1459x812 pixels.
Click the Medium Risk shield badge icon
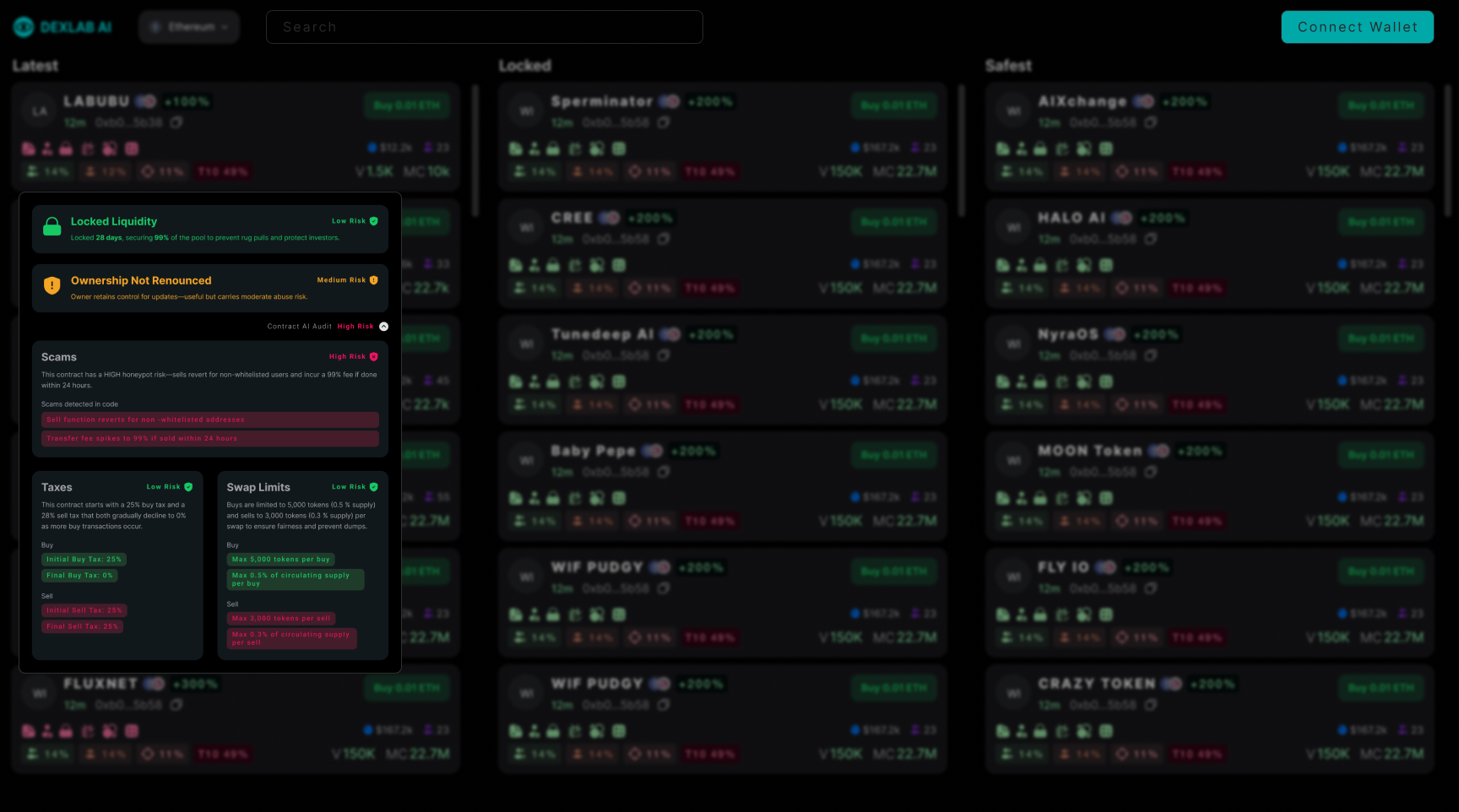[x=374, y=280]
